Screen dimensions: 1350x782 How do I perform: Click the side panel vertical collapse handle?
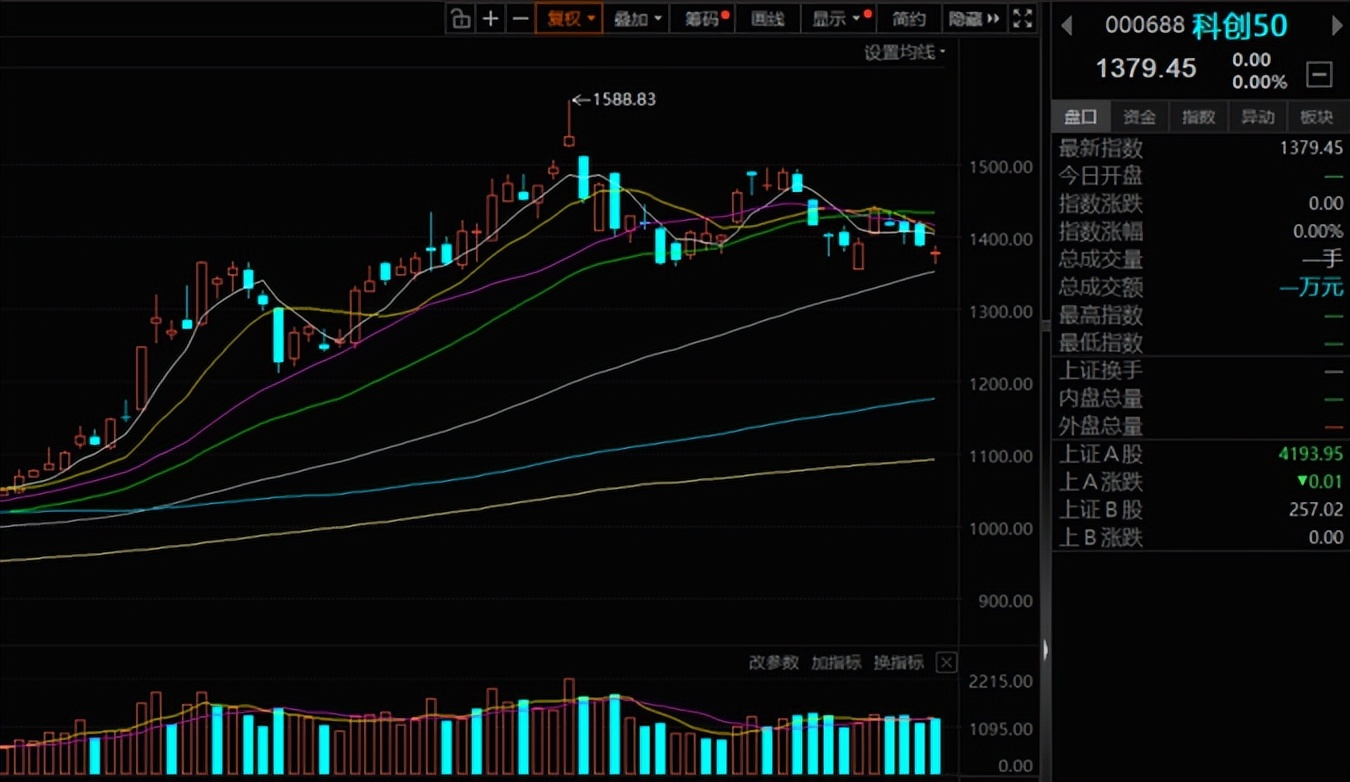click(x=1046, y=650)
